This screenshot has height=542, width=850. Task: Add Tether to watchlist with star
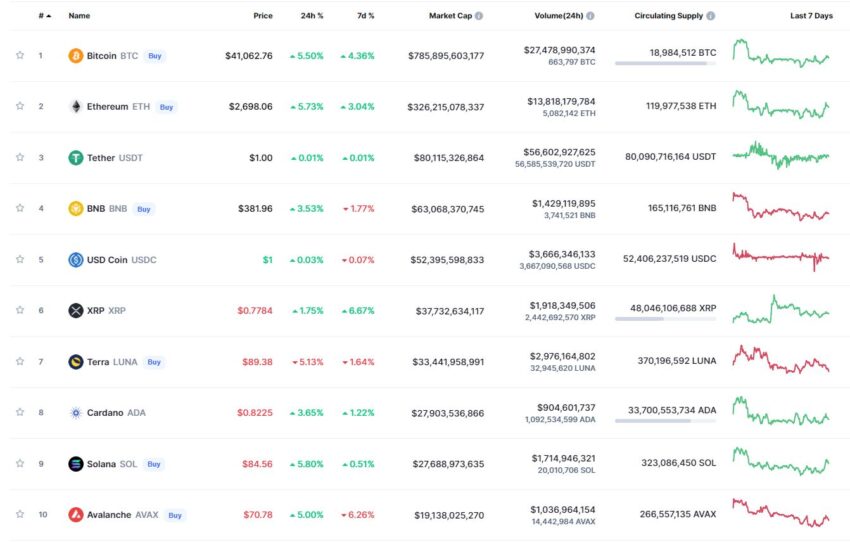tap(20, 157)
